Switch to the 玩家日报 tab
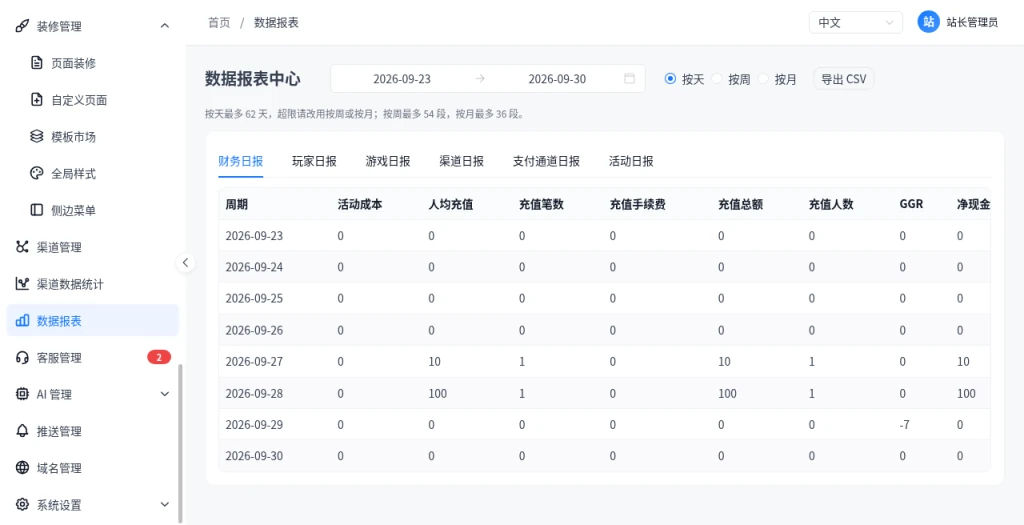 tap(314, 161)
